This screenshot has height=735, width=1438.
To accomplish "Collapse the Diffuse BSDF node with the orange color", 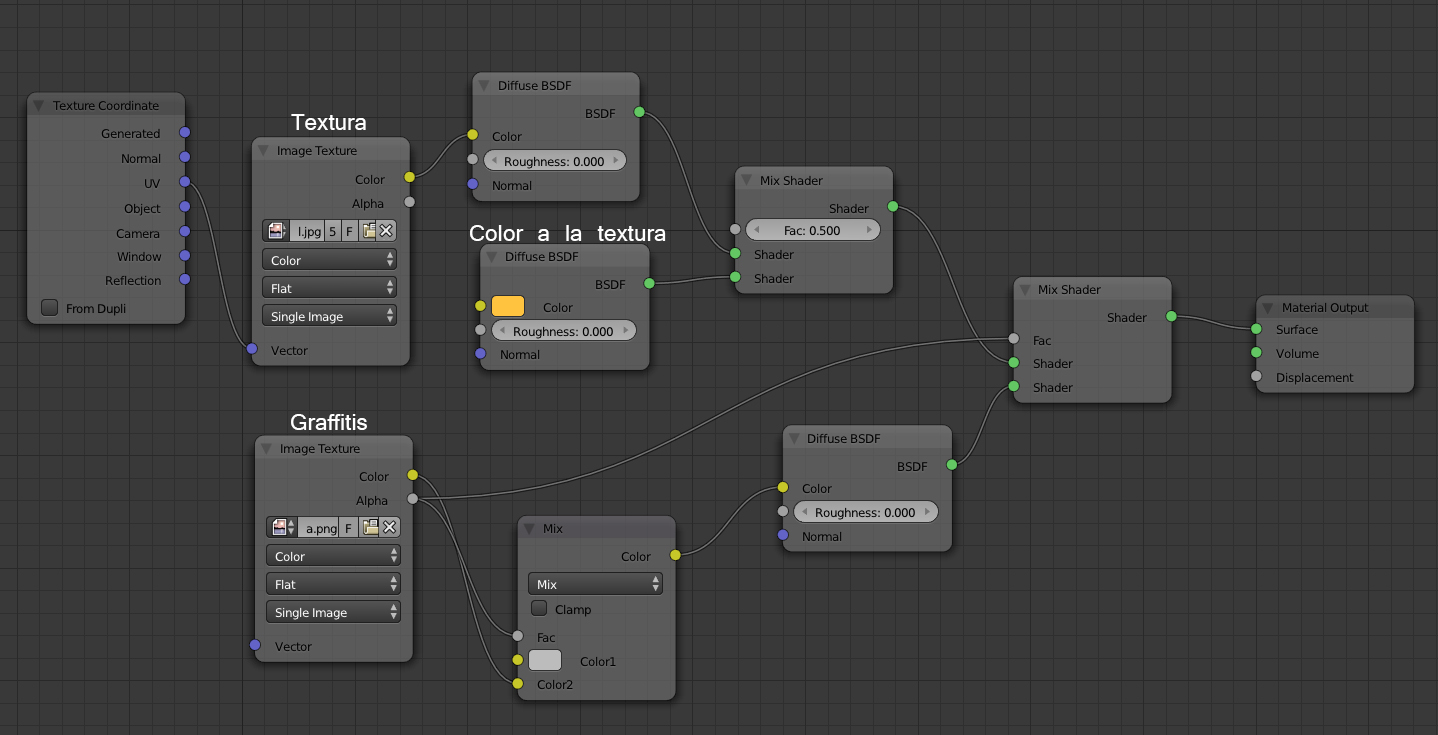I will pyautogui.click(x=492, y=257).
